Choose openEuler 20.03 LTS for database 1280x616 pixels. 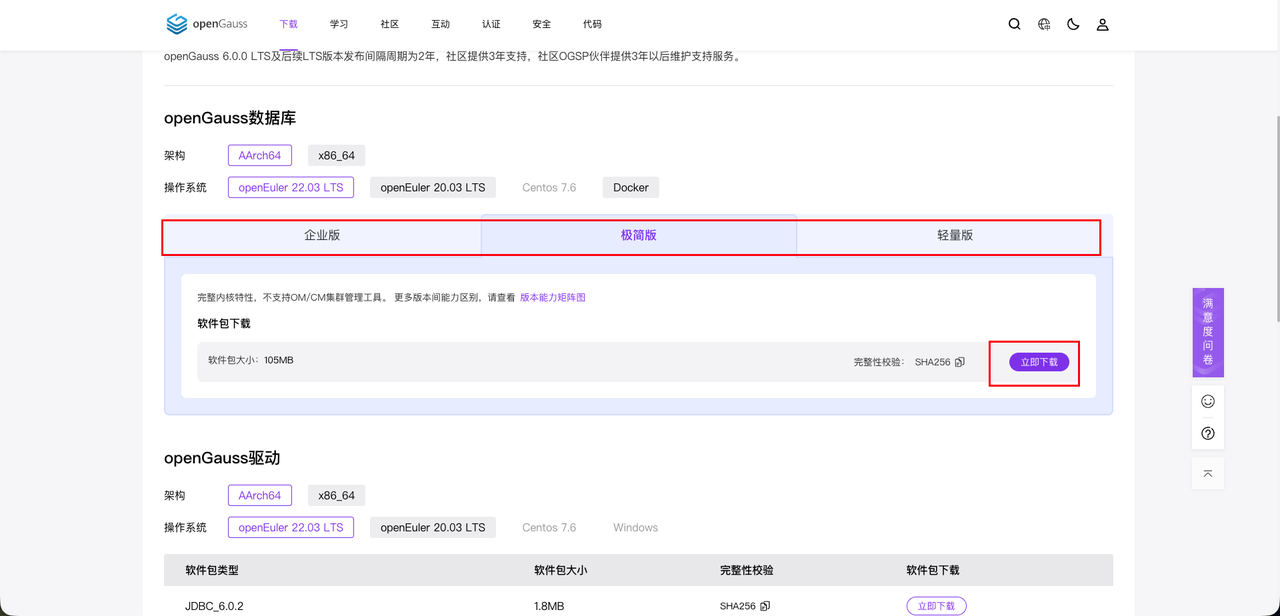433,187
